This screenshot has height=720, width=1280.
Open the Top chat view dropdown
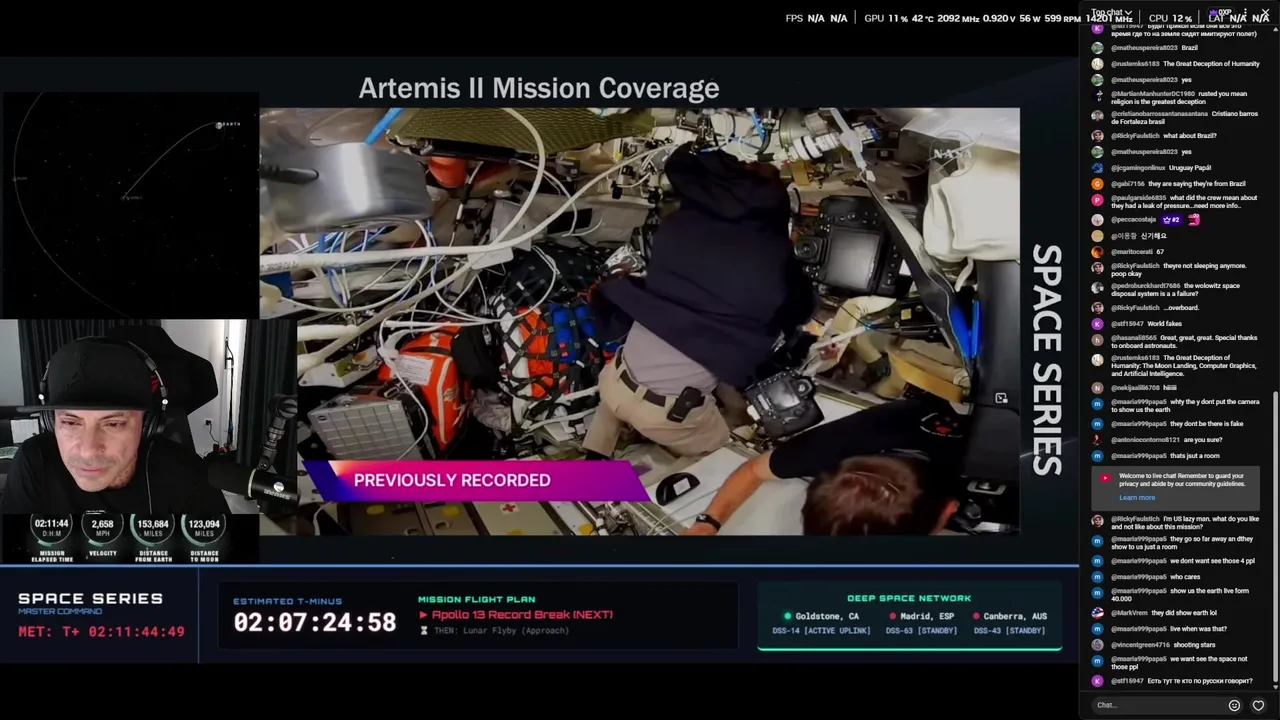(x=1110, y=13)
